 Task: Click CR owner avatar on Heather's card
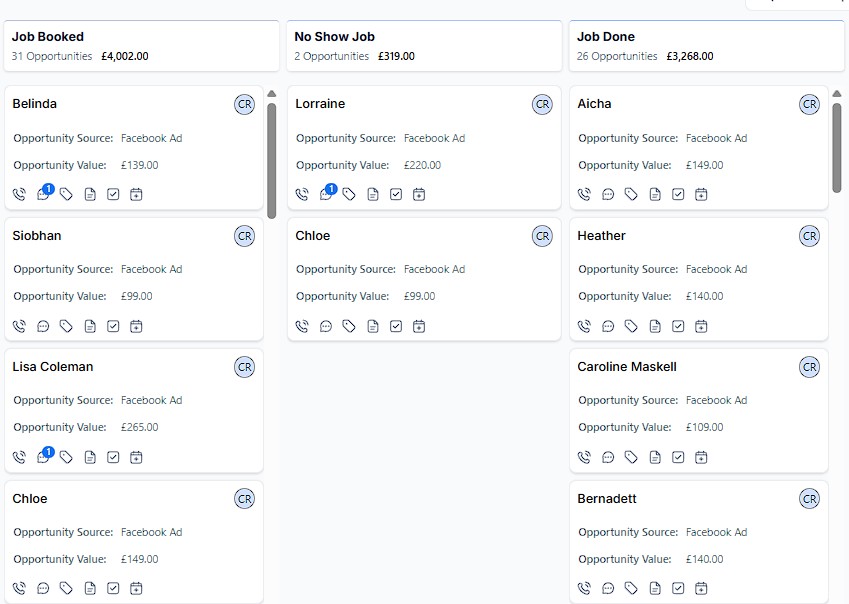pos(809,236)
